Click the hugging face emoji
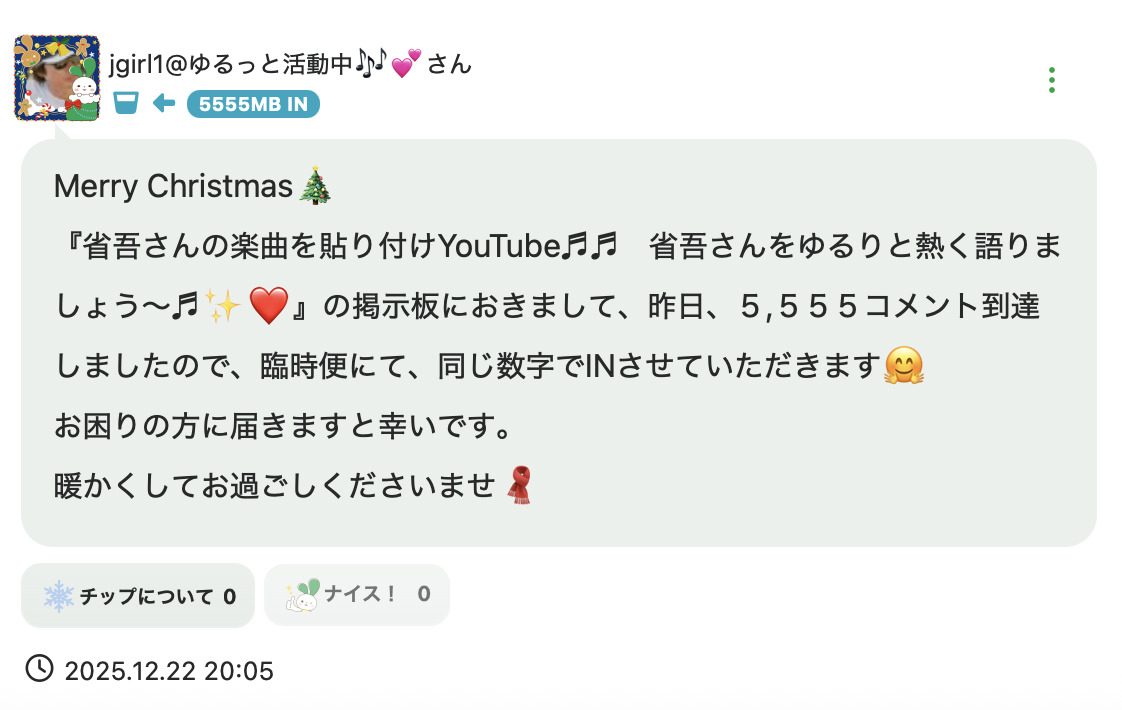This screenshot has height=710, width=1122. point(904,366)
